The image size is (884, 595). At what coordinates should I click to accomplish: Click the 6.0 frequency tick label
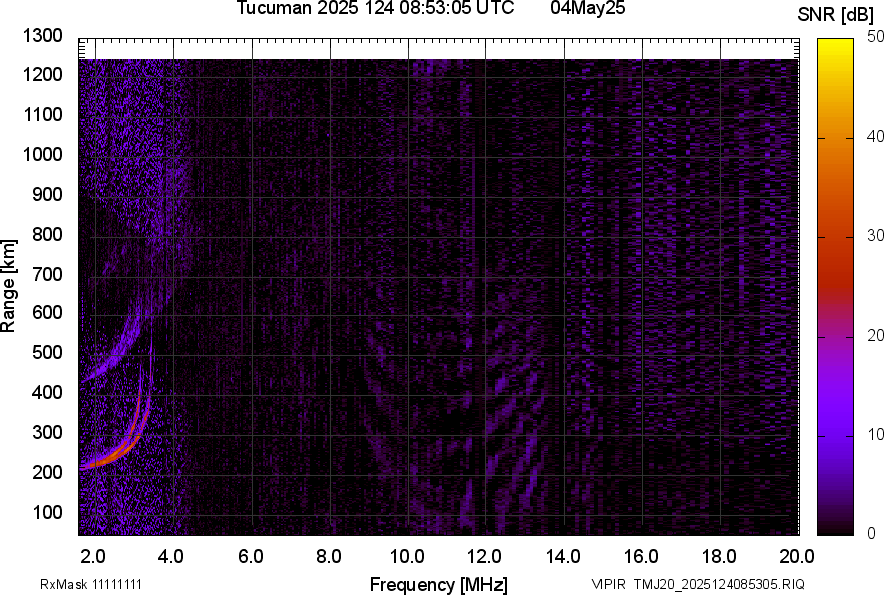click(250, 557)
